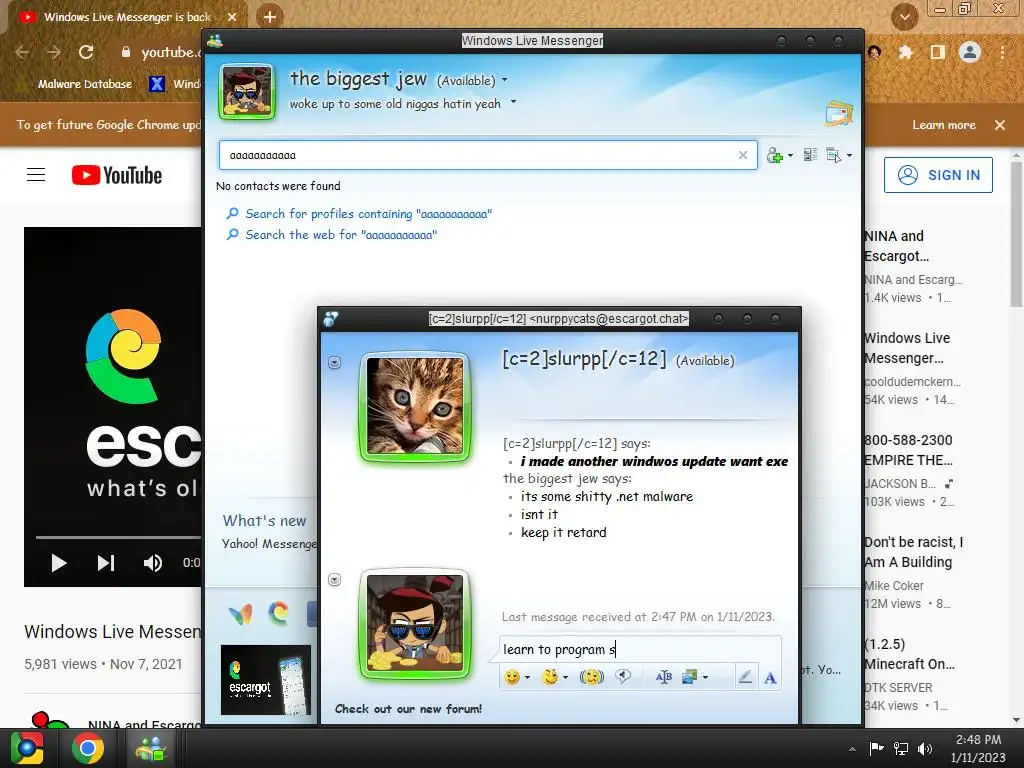The height and width of the screenshot is (768, 1024).
Task: Open the Start button on taskbar
Action: [27, 748]
